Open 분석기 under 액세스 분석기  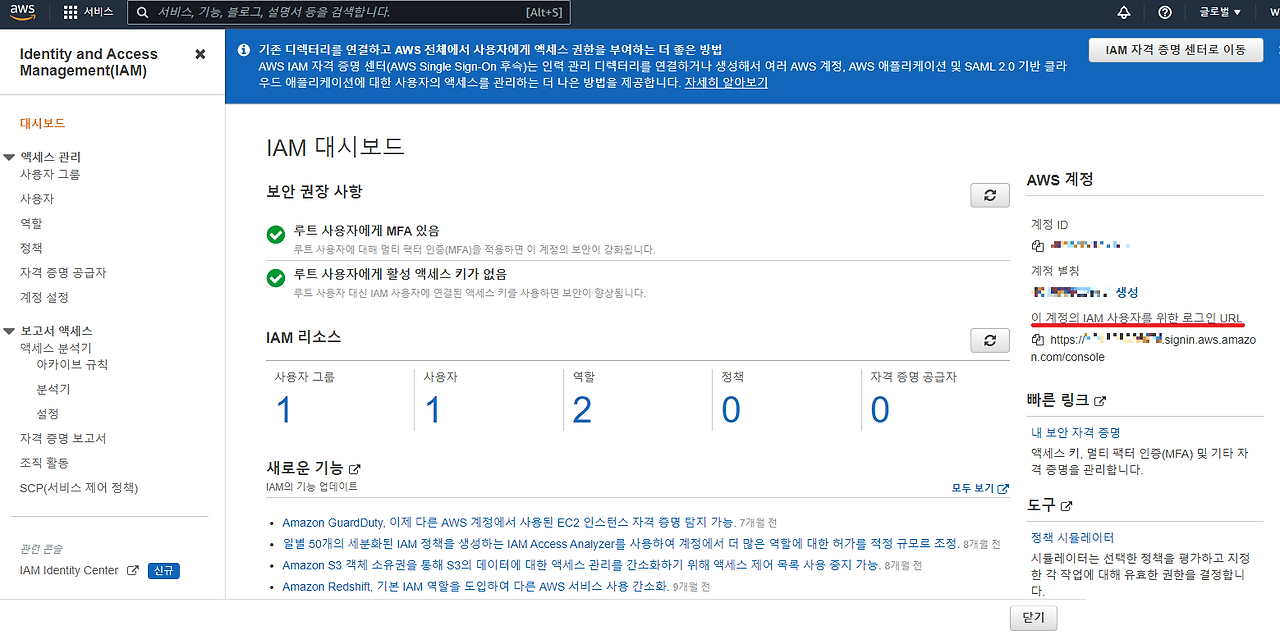pos(53,389)
